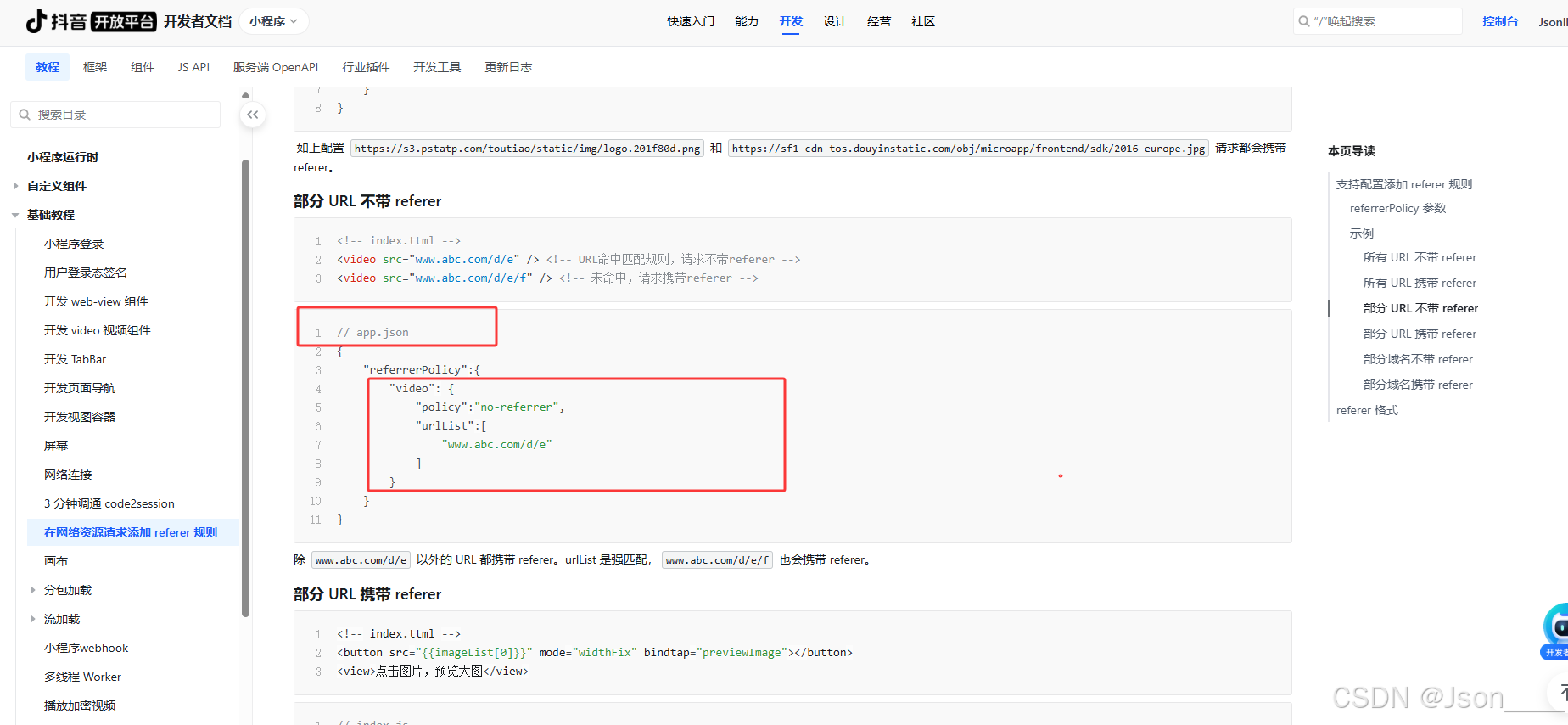Click the 开发者文档 header title

[x=198, y=21]
